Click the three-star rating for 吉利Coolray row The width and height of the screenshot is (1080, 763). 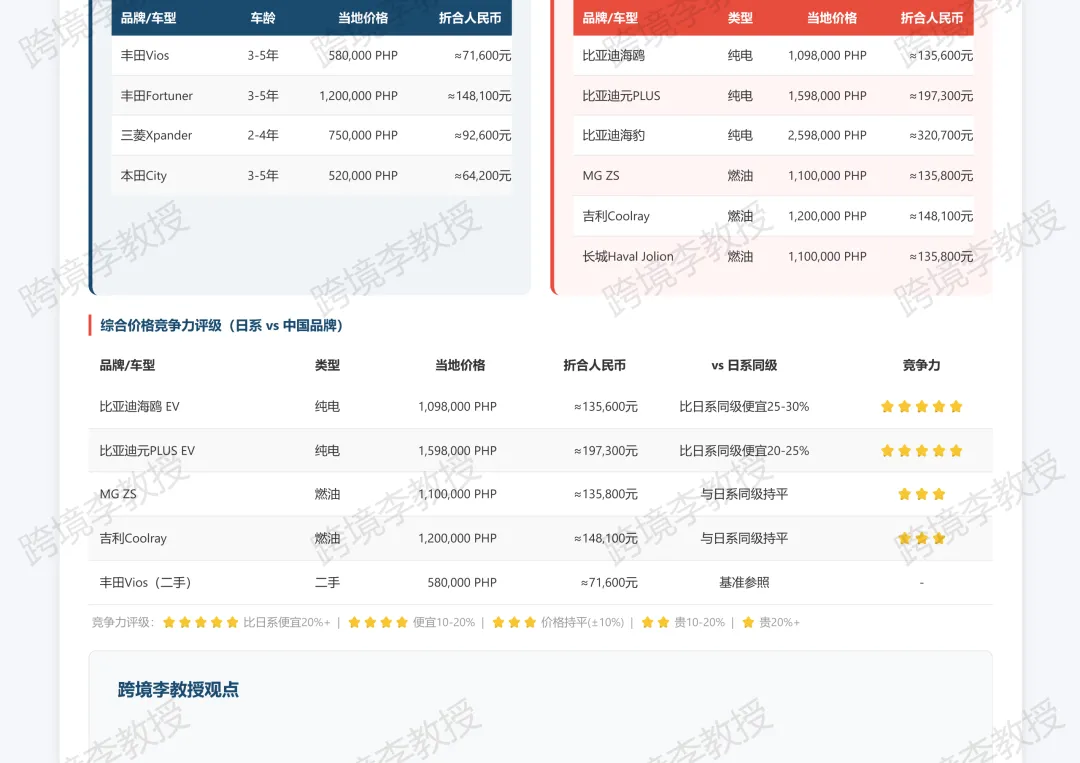(922, 538)
